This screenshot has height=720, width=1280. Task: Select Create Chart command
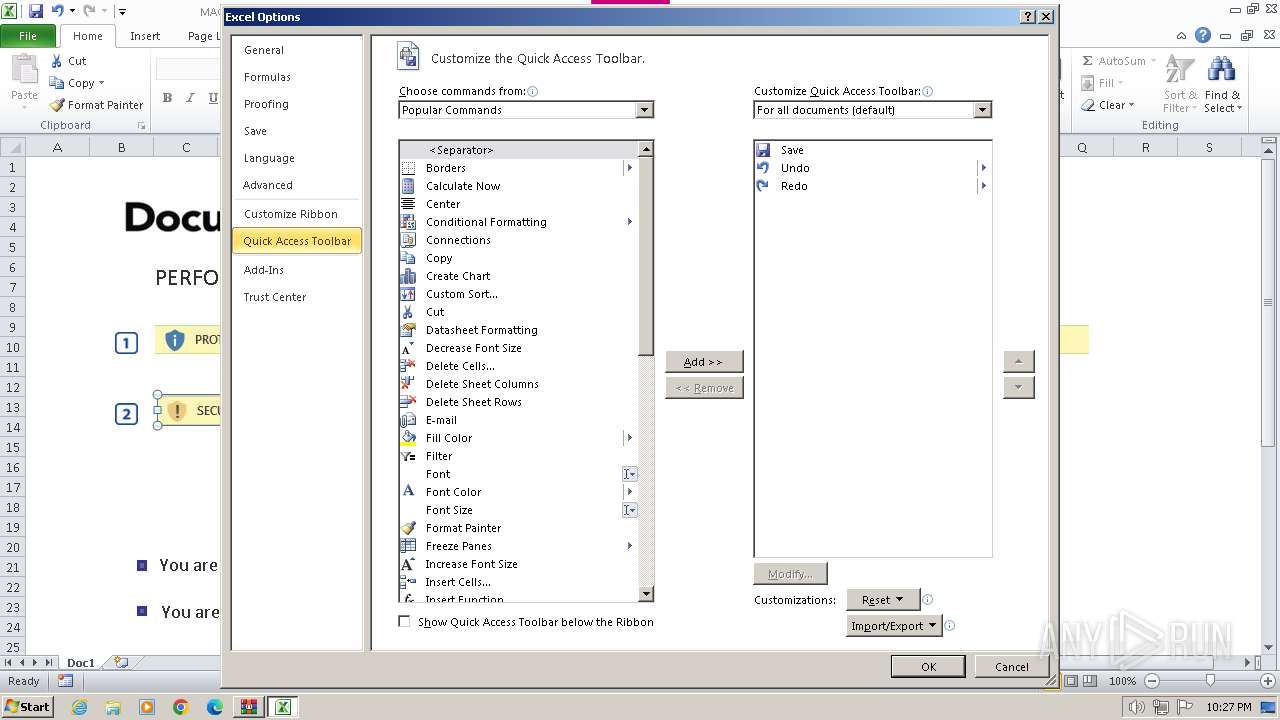[518, 276]
